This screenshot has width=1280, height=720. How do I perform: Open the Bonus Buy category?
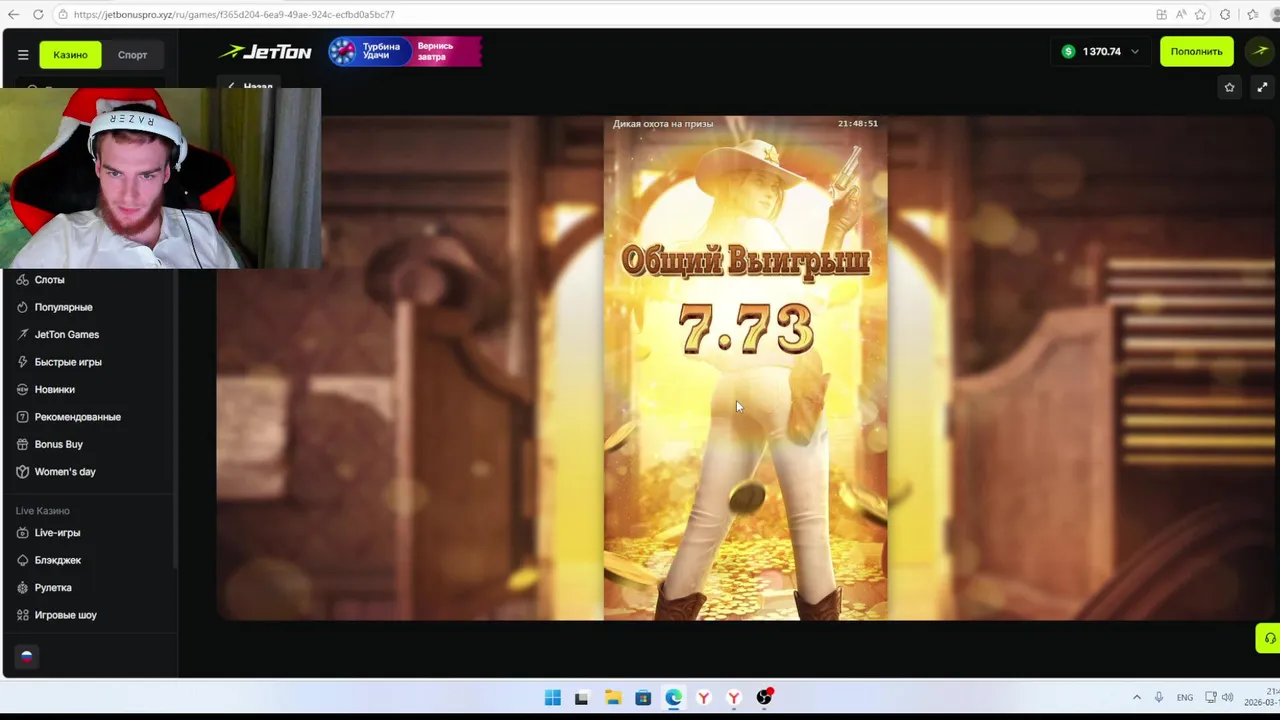pyautogui.click(x=58, y=444)
